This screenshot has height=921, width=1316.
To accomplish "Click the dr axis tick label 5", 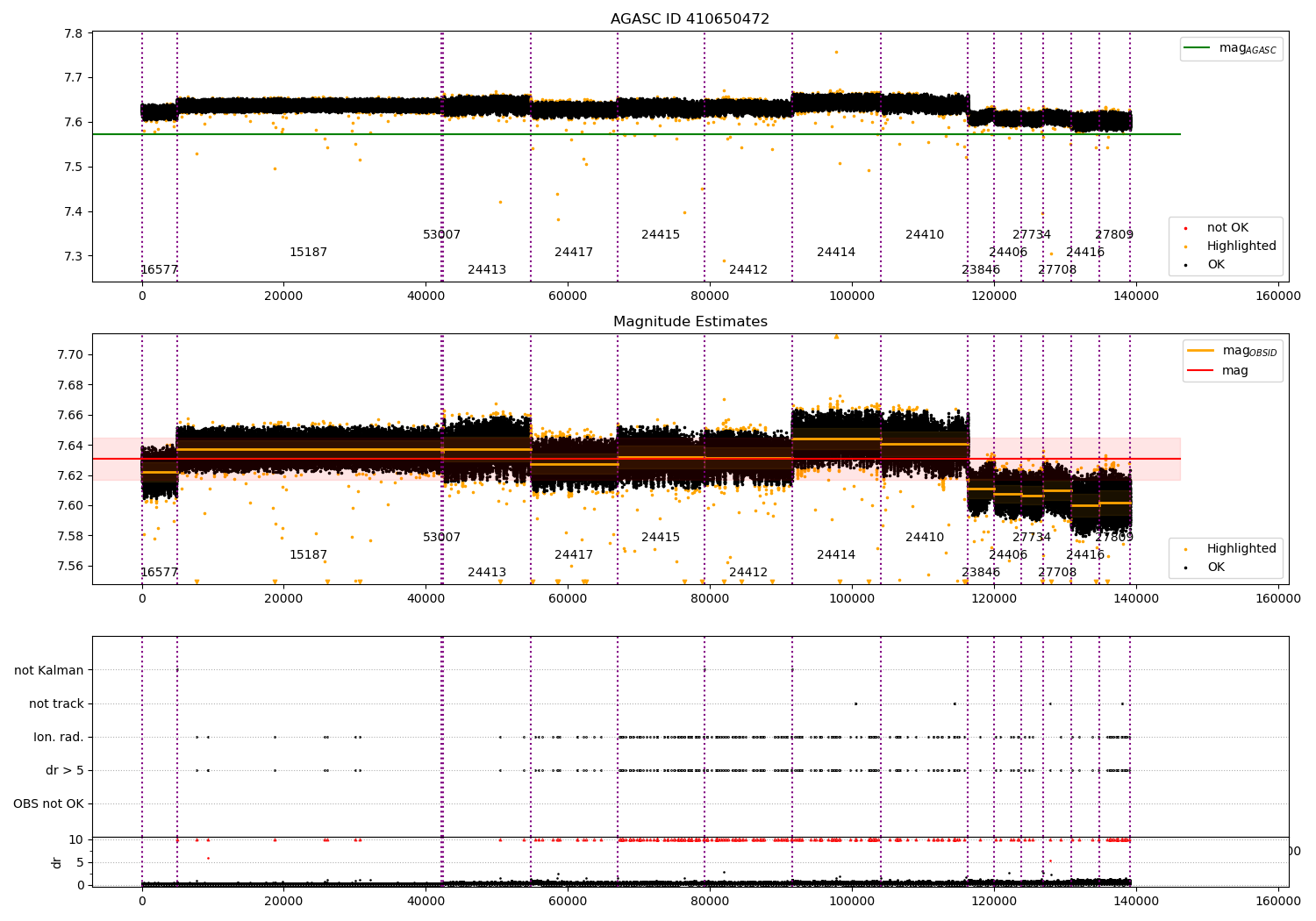I will pyautogui.click(x=80, y=862).
